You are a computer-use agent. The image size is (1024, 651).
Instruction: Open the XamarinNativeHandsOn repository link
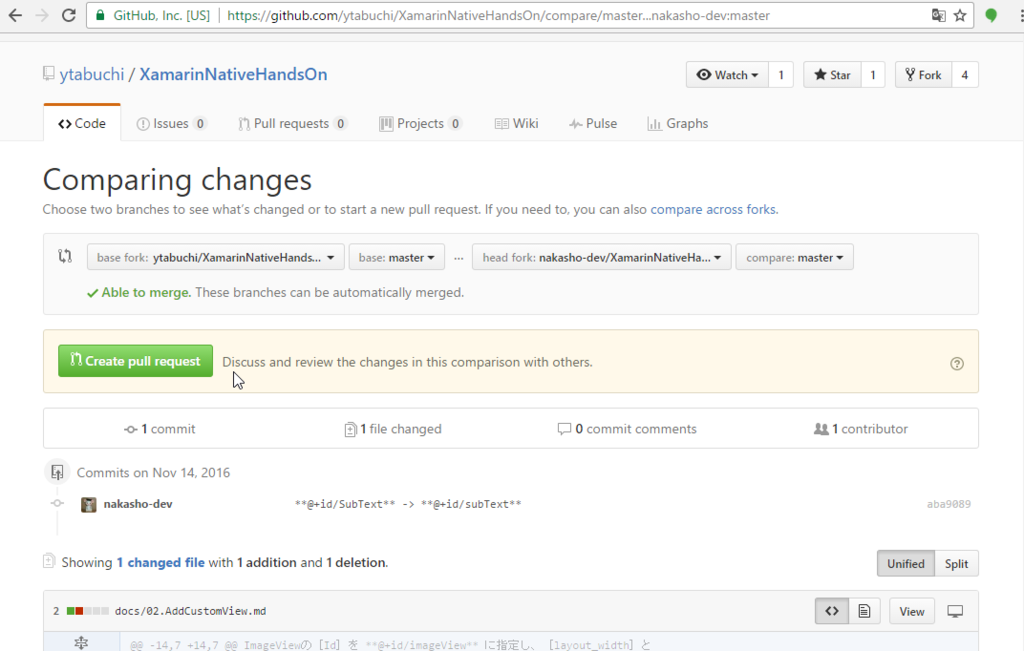coord(233,74)
